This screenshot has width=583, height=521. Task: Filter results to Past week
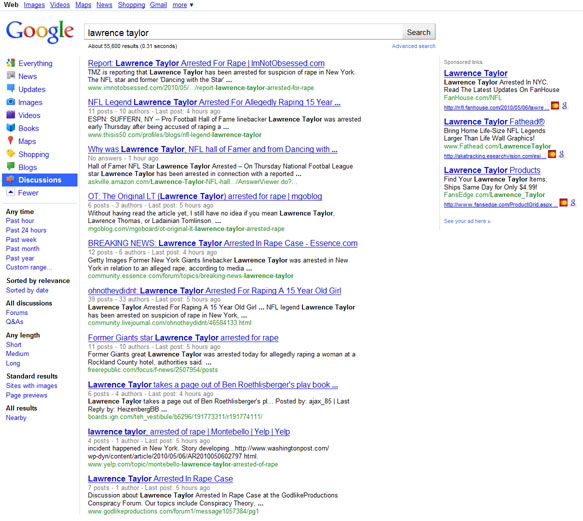[x=21, y=239]
